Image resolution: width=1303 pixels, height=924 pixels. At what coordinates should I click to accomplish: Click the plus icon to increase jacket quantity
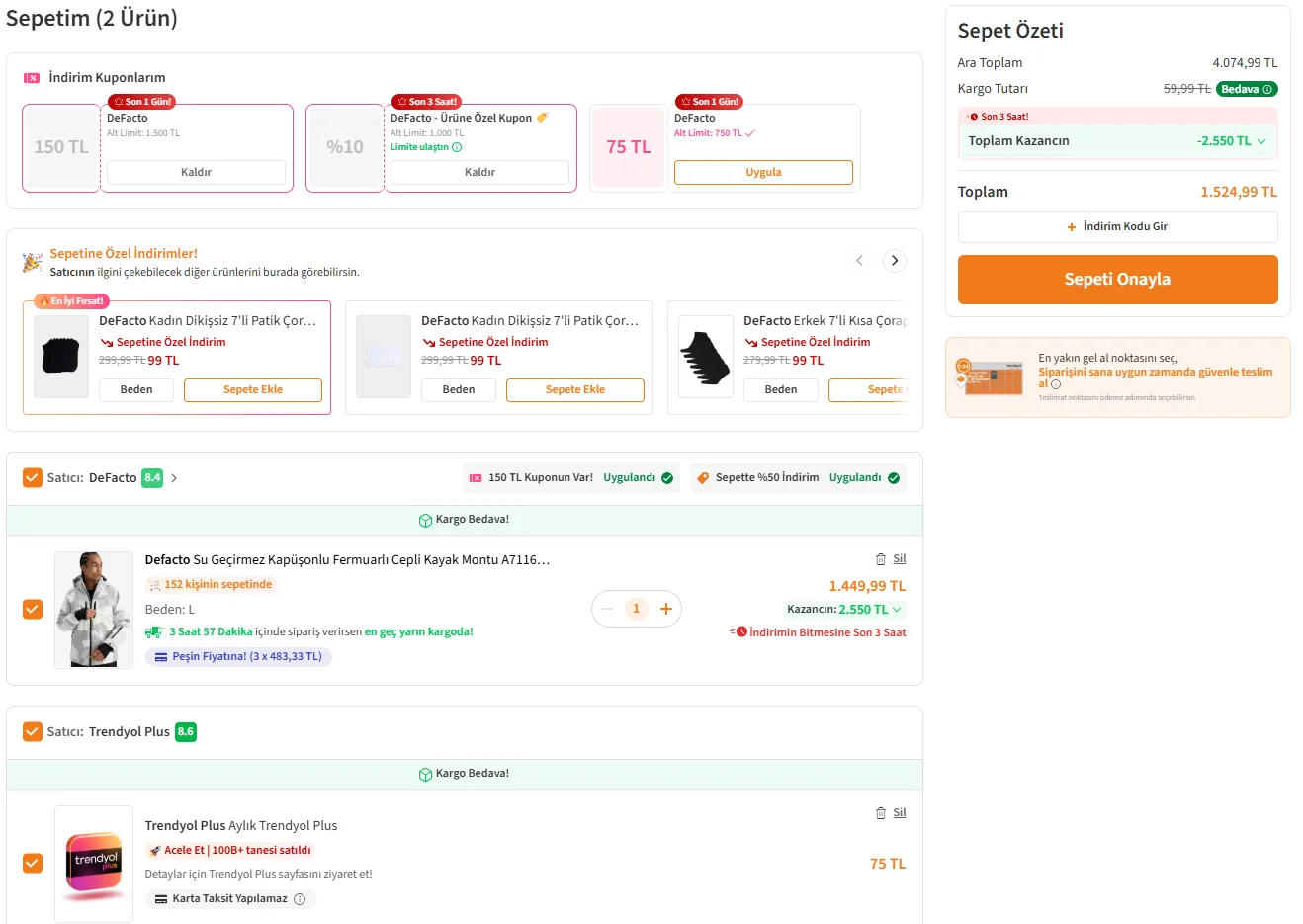coord(666,609)
